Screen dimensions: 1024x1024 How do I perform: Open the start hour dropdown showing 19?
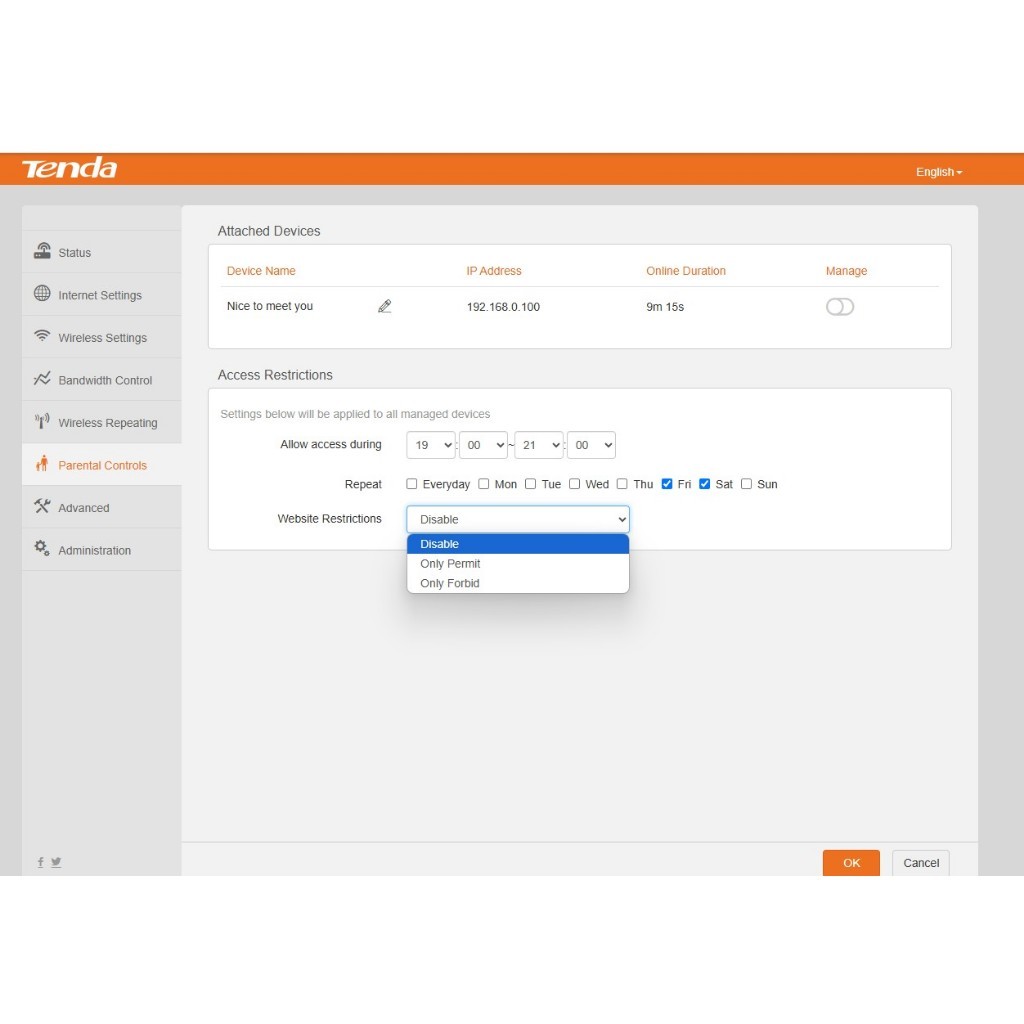click(431, 445)
